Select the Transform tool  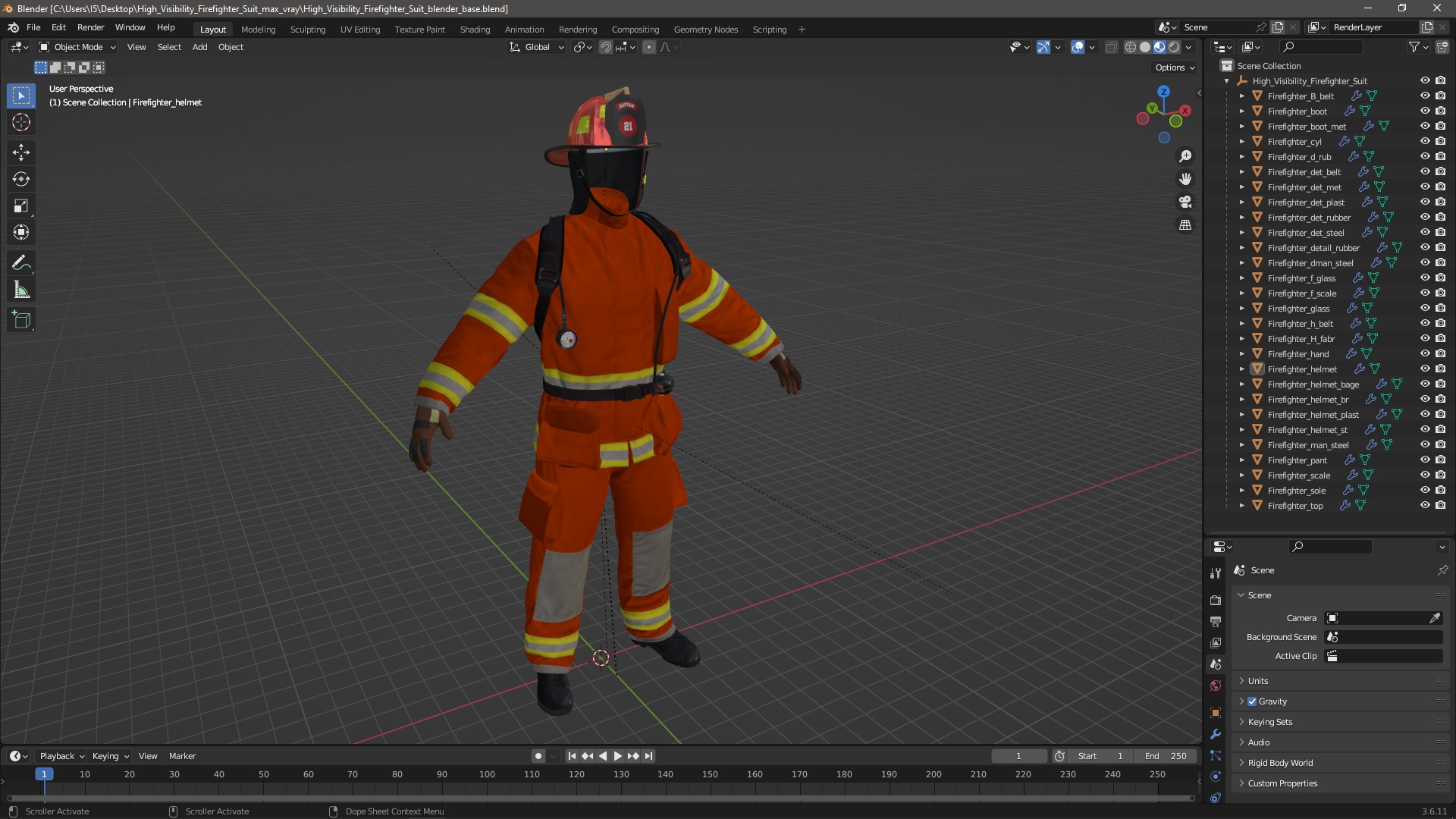[x=21, y=232]
